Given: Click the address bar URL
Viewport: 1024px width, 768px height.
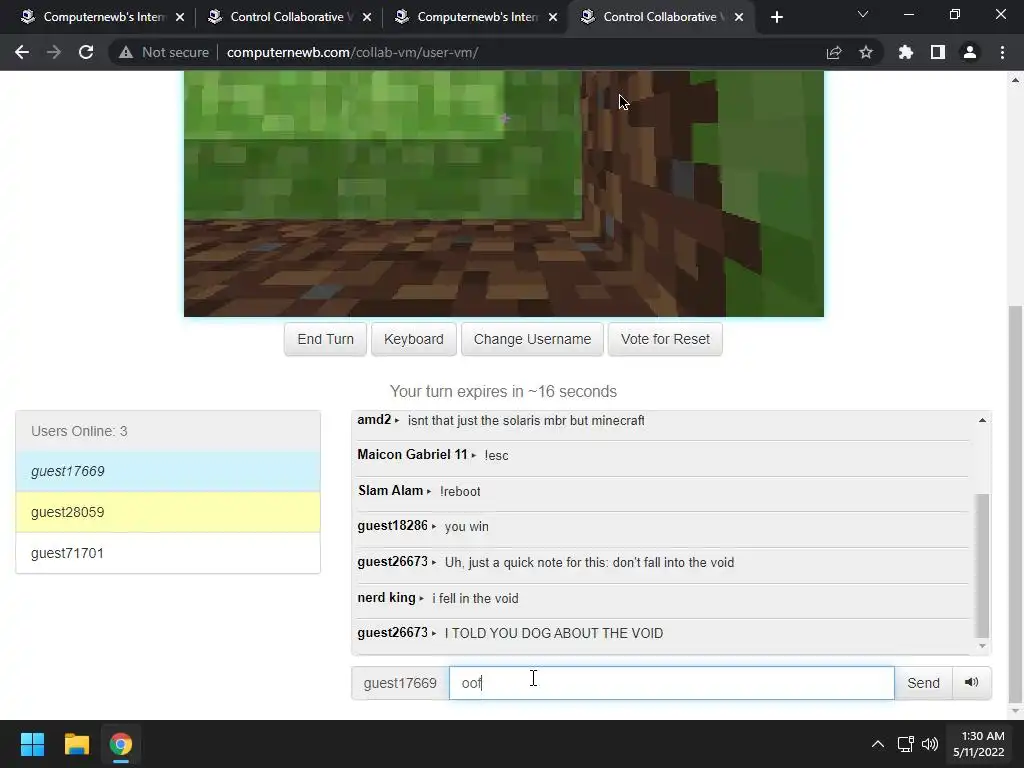Looking at the screenshot, I should (x=353, y=52).
